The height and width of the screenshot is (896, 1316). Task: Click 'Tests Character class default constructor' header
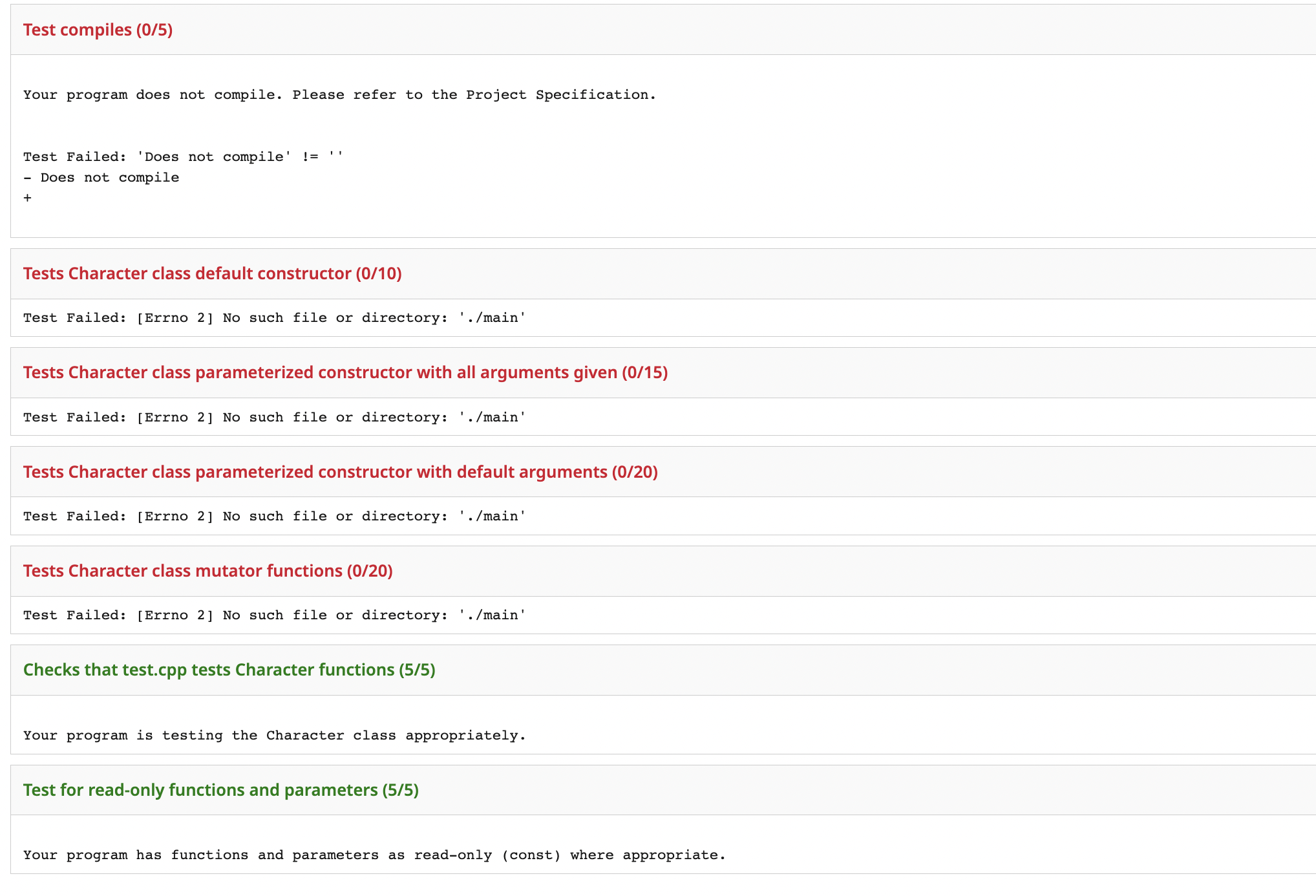click(212, 273)
